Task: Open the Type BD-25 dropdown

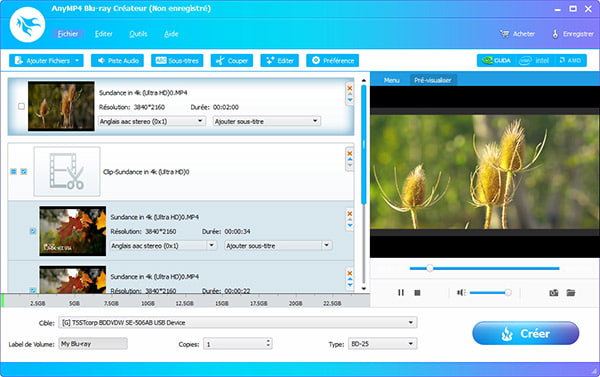Action: [x=383, y=344]
